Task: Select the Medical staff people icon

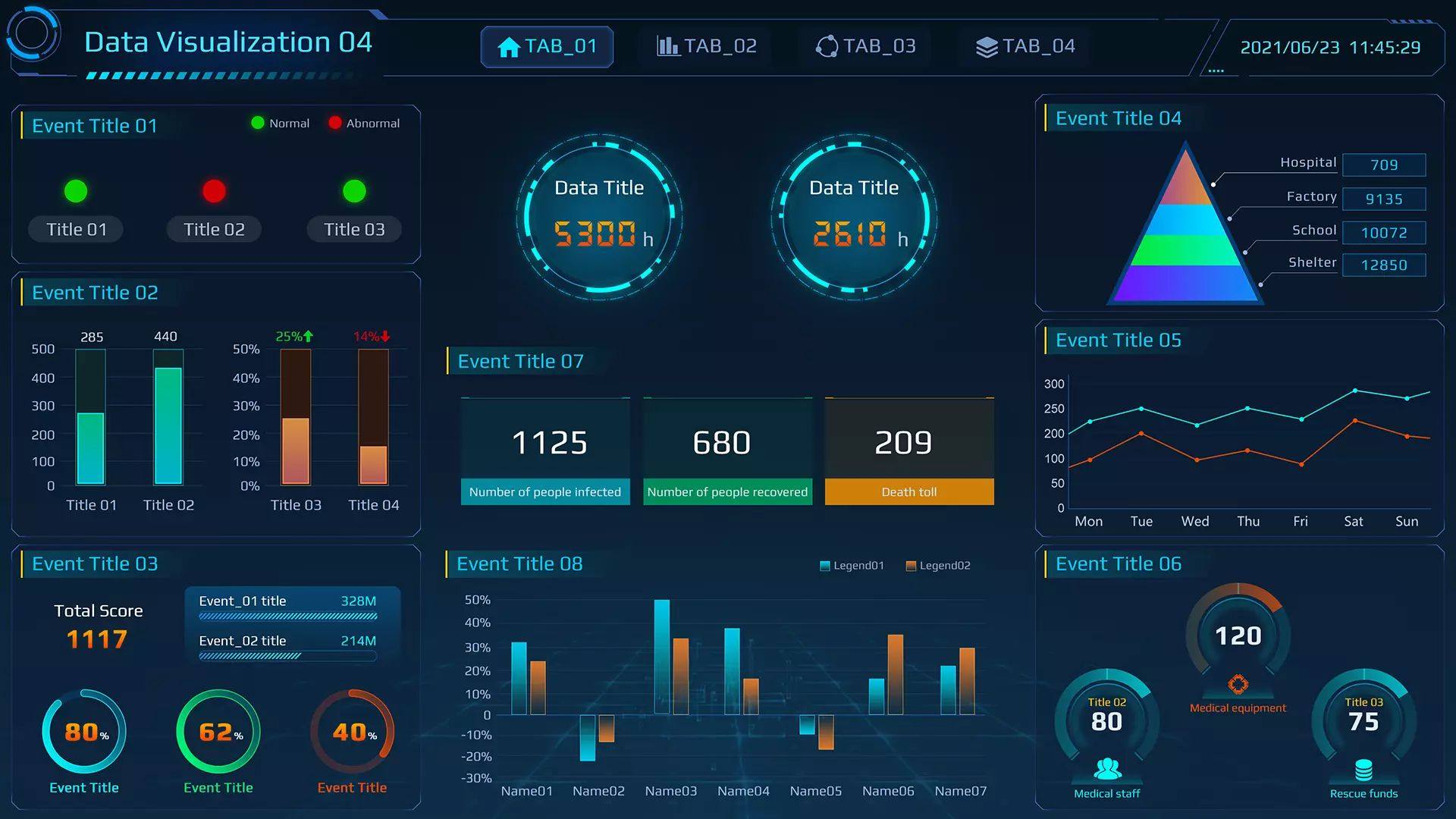Action: point(1106,768)
